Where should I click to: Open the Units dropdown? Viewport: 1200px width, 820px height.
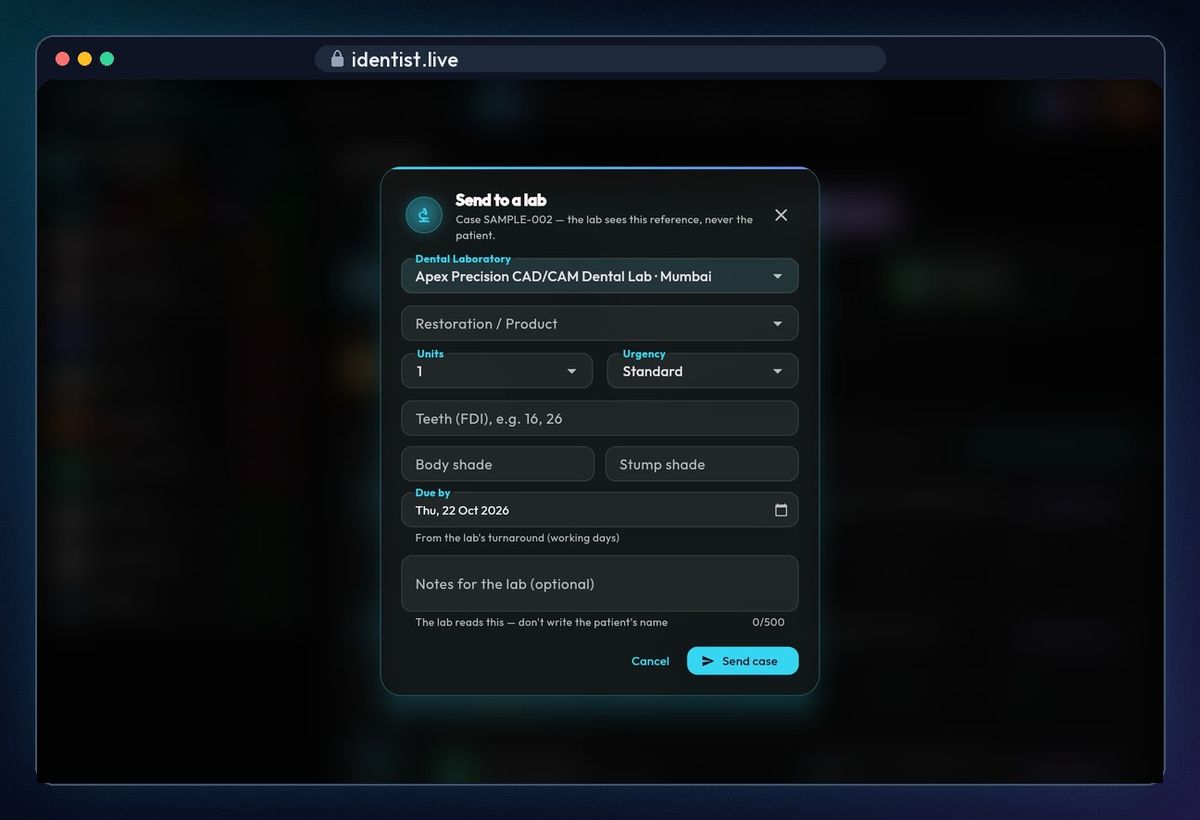tap(497, 371)
